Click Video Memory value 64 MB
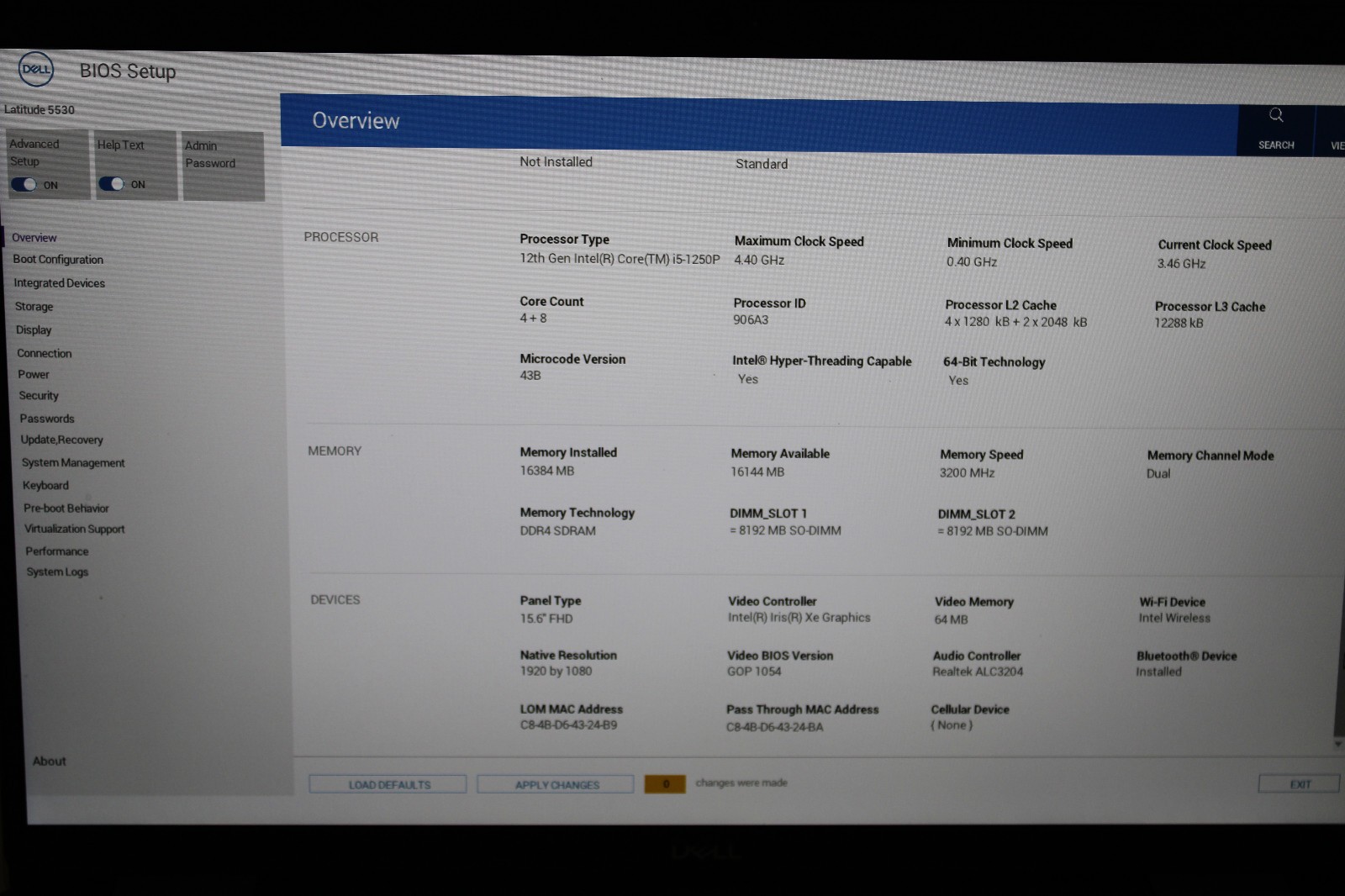The width and height of the screenshot is (1345, 896). 951,619
